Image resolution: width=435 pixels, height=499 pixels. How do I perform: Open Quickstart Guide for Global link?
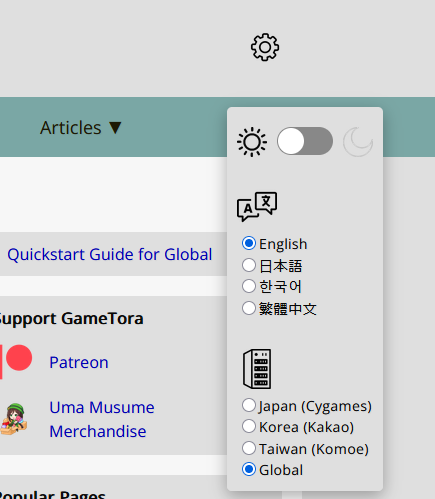tap(110, 254)
